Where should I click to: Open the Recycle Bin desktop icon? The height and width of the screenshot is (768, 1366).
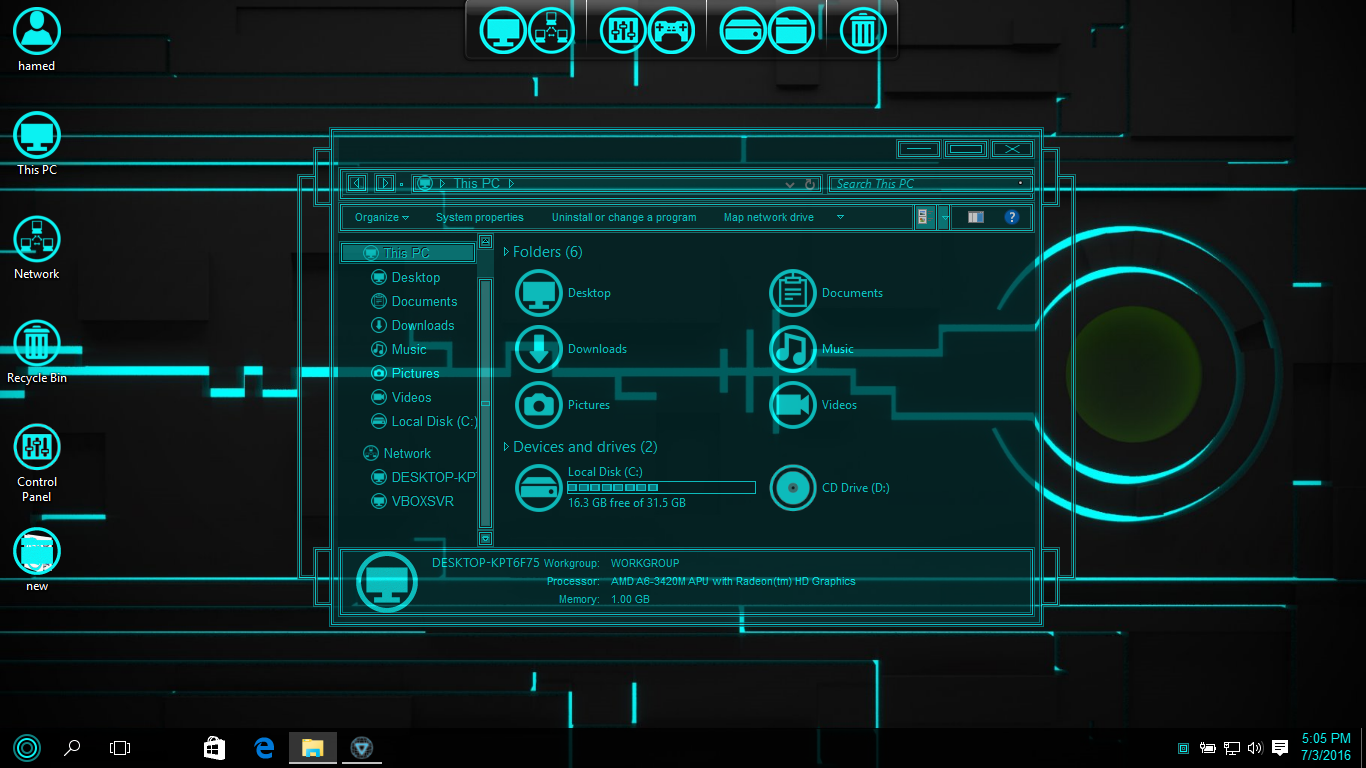pyautogui.click(x=37, y=344)
